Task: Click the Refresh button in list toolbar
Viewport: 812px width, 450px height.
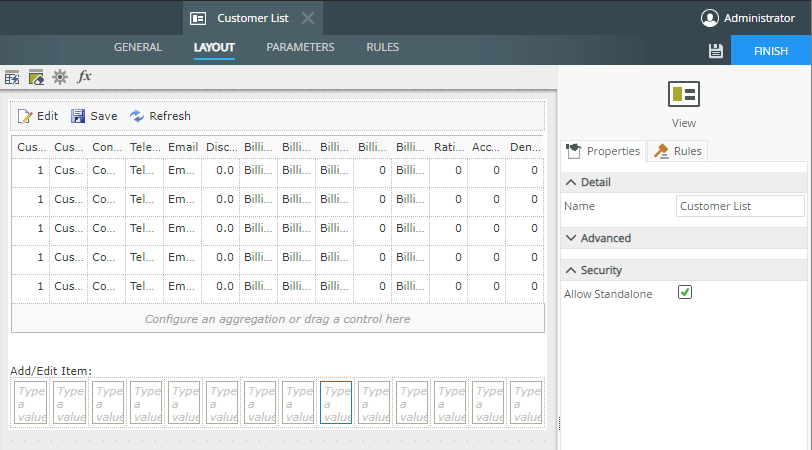Action: click(160, 116)
